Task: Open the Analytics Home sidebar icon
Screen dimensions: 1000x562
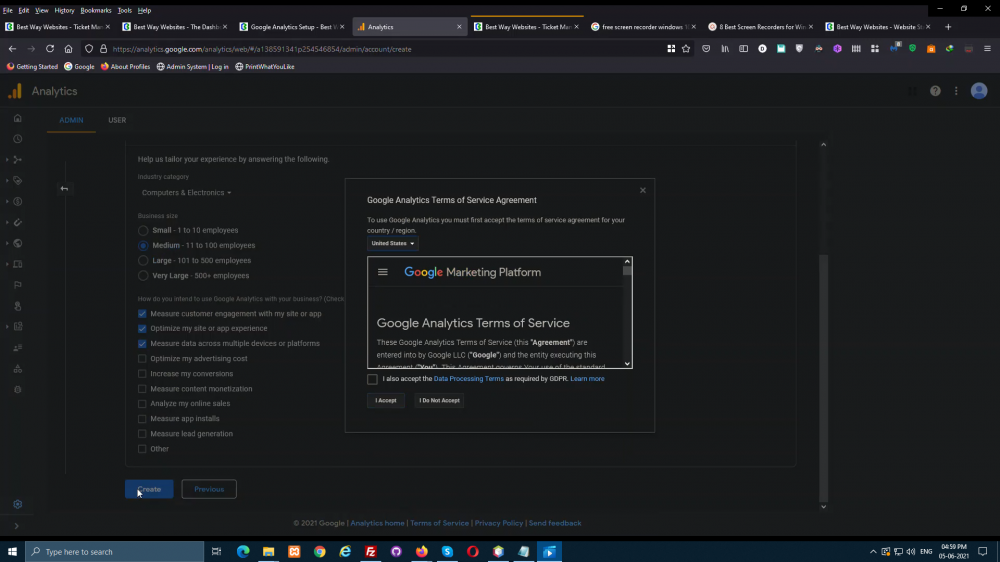Action: tap(18, 118)
